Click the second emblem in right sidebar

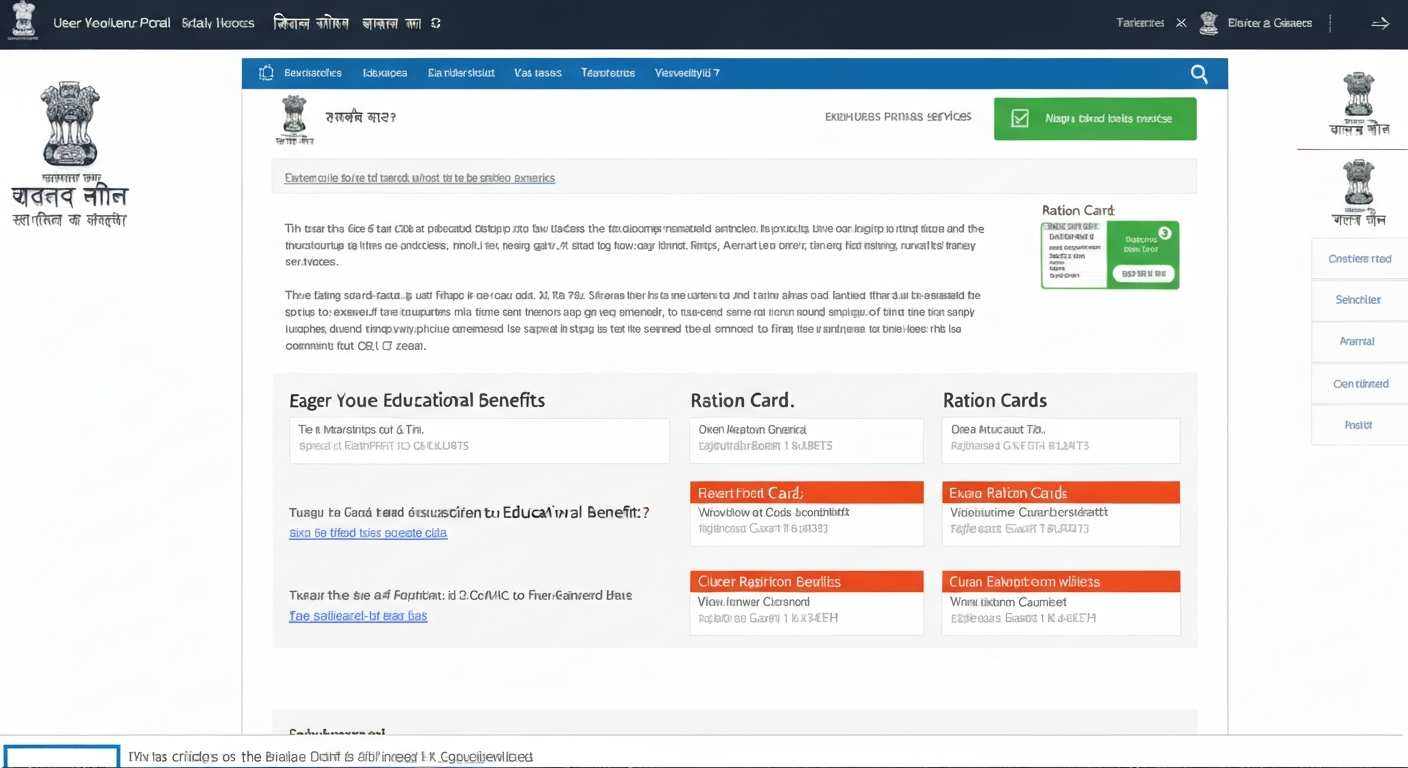1358,184
